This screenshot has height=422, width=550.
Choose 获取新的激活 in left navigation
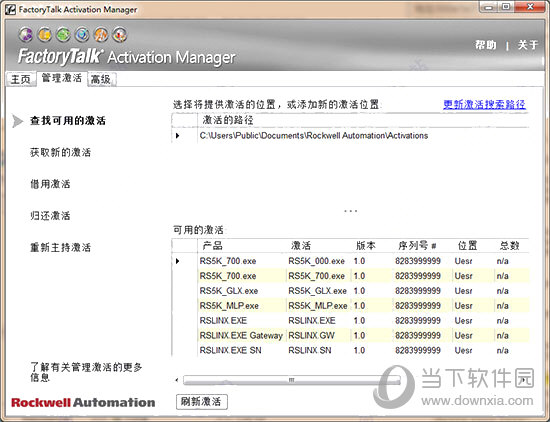pos(60,152)
